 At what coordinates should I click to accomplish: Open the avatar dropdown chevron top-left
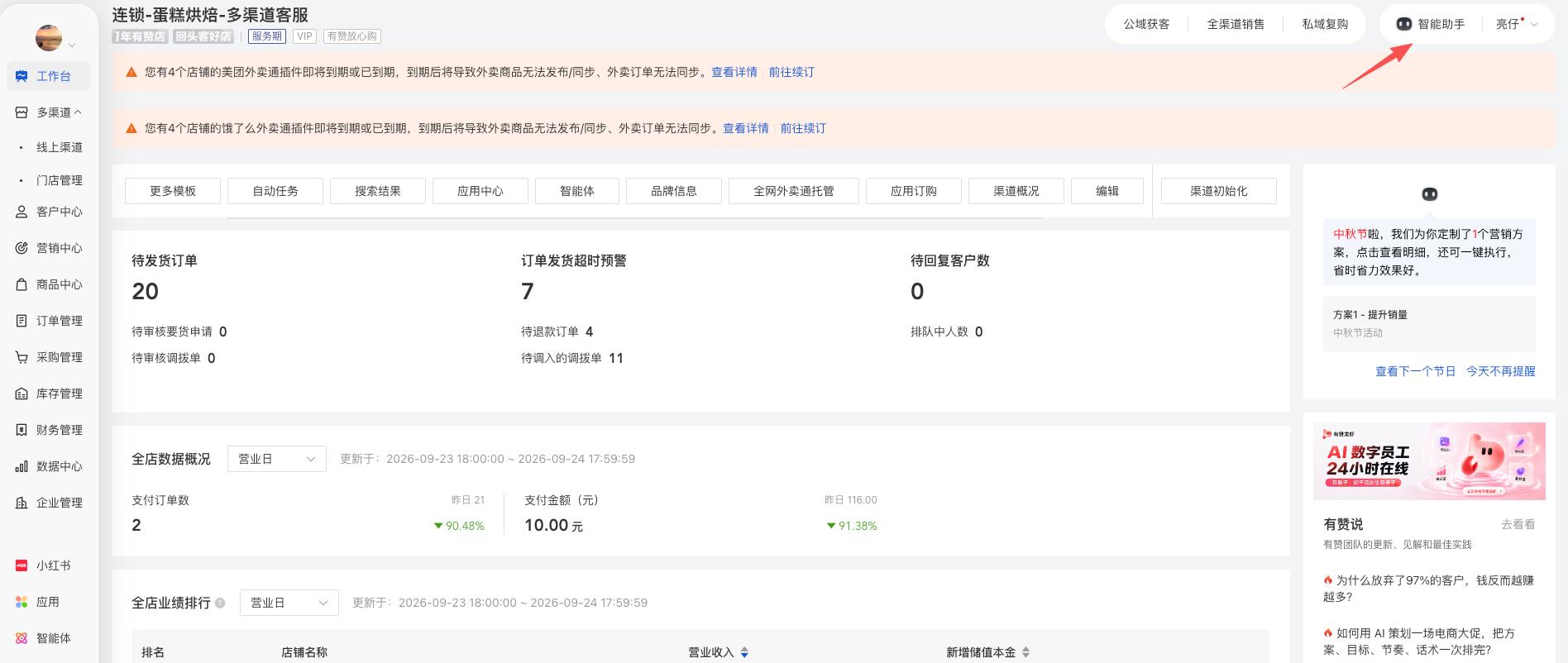tap(72, 45)
